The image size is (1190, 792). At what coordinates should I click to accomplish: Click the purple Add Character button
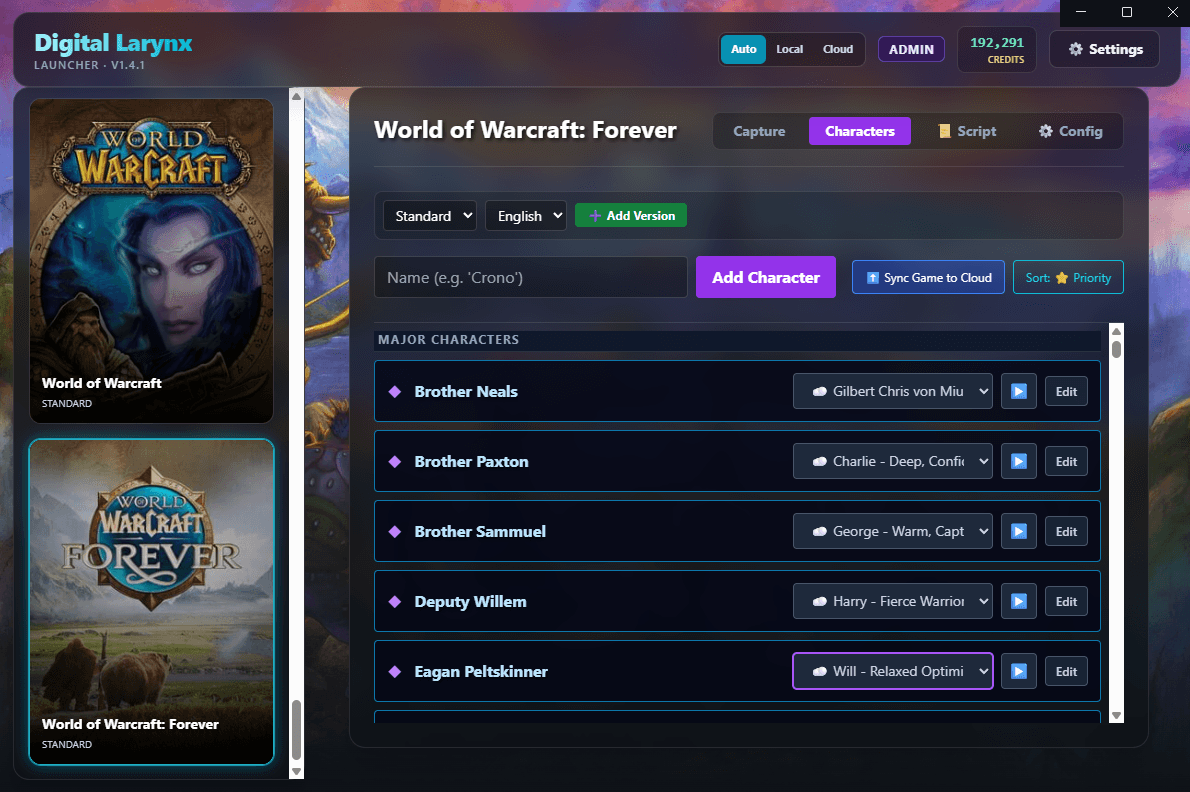point(766,278)
